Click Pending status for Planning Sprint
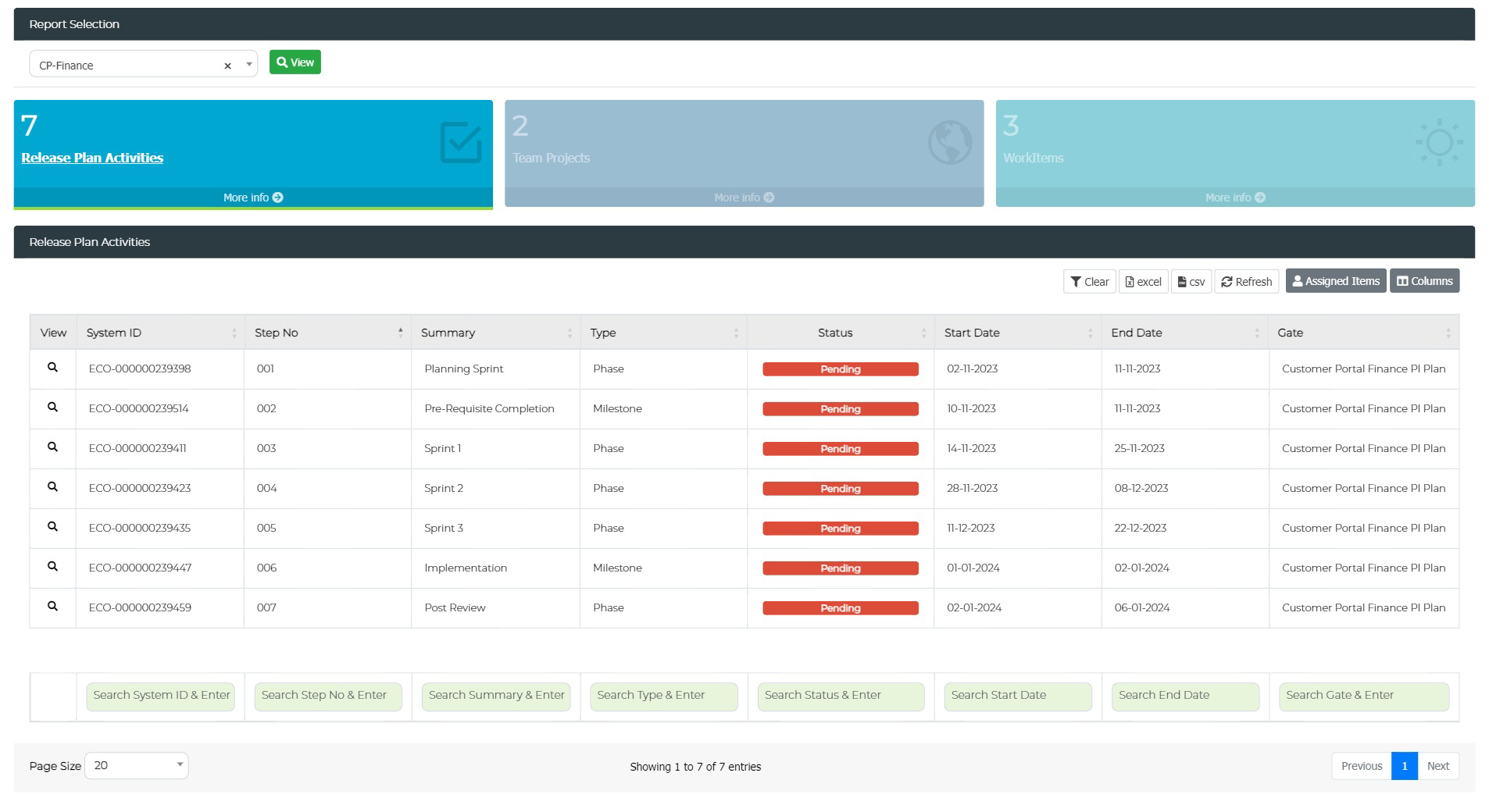Viewport: 1489px width, 812px height. click(841, 369)
